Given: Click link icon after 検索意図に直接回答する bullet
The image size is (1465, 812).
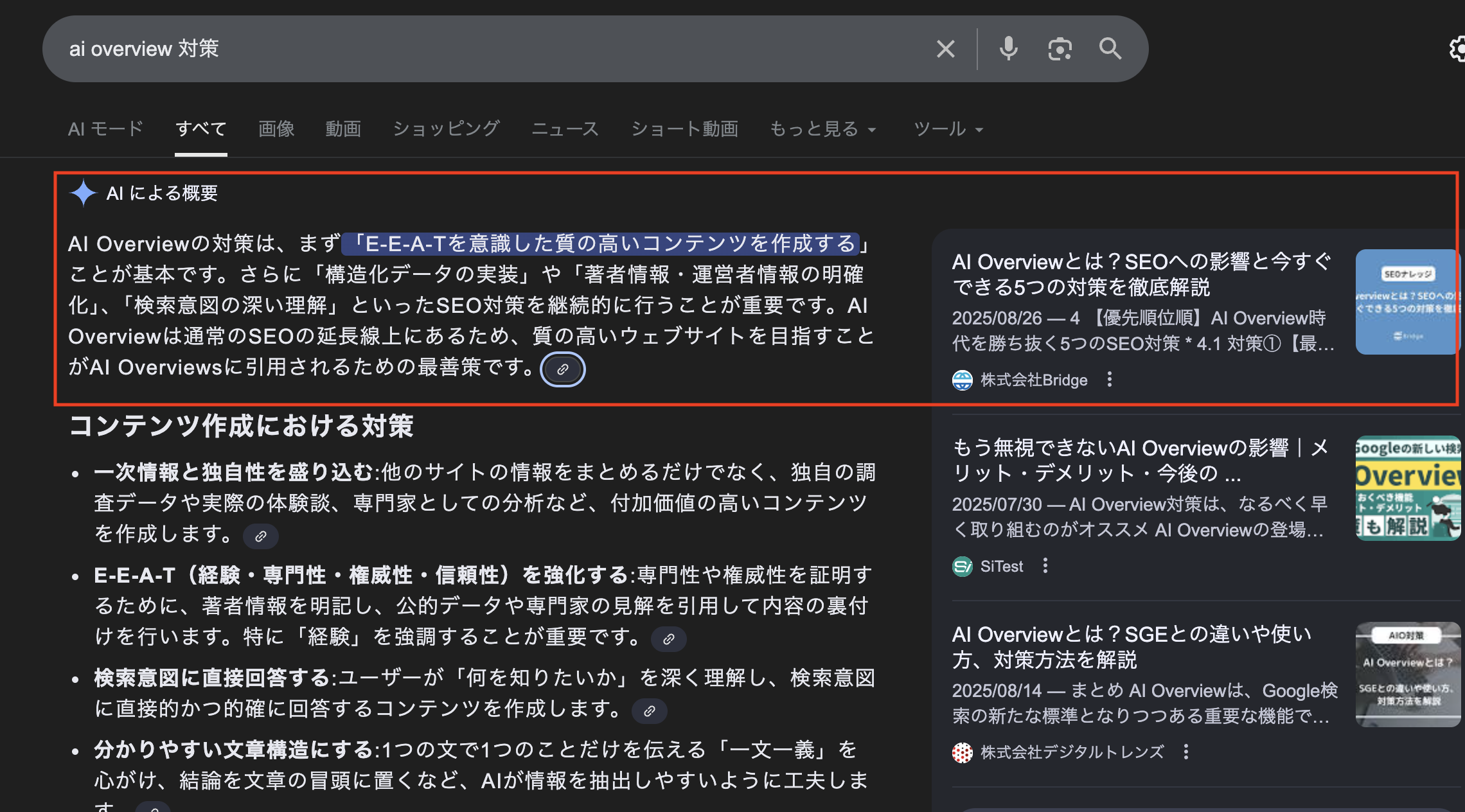Looking at the screenshot, I should [x=650, y=711].
